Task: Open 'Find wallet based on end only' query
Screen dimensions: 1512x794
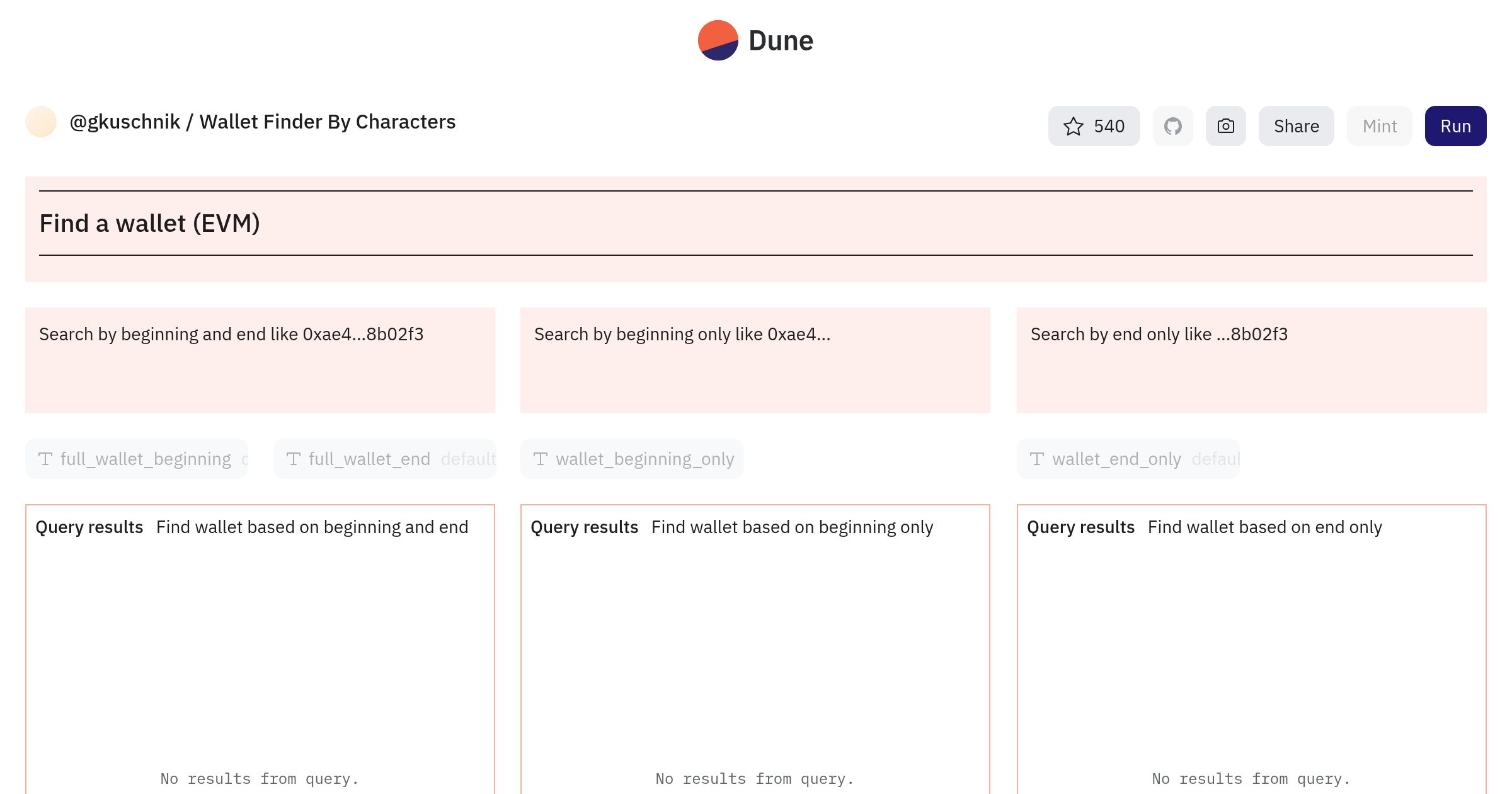Action: 1264,527
